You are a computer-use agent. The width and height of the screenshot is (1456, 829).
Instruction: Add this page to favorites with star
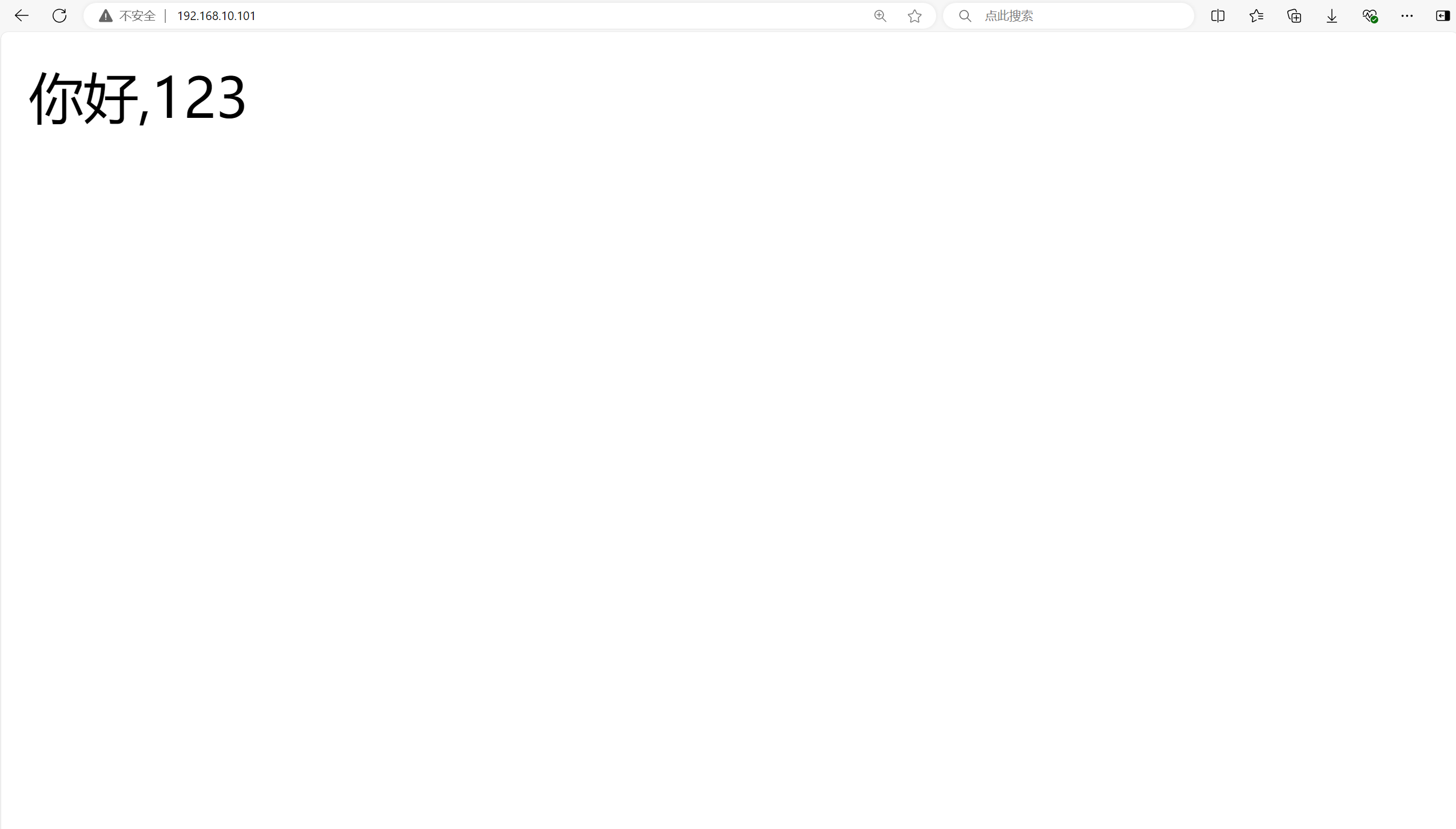914,16
